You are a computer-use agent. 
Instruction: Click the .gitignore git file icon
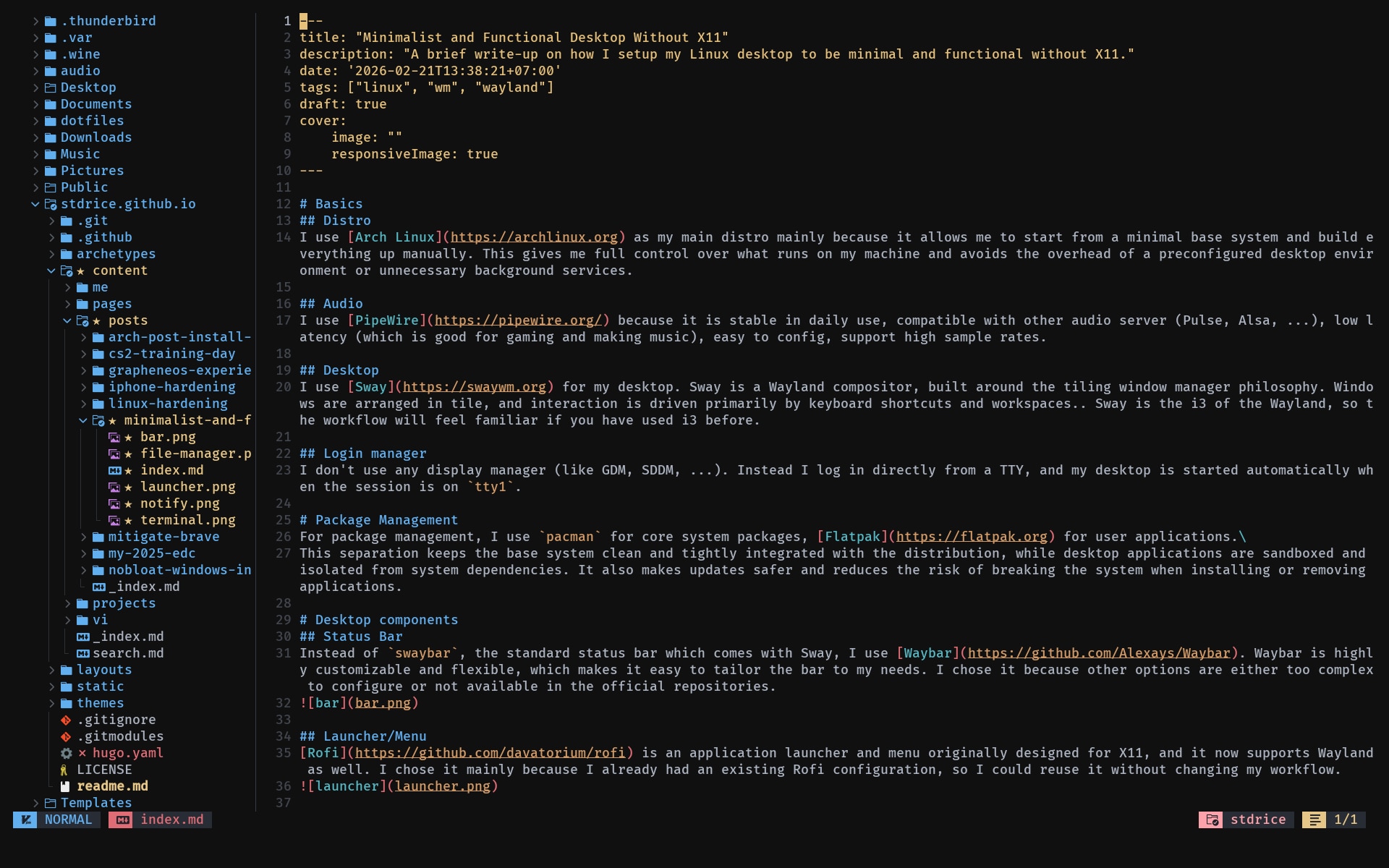pos(66,720)
